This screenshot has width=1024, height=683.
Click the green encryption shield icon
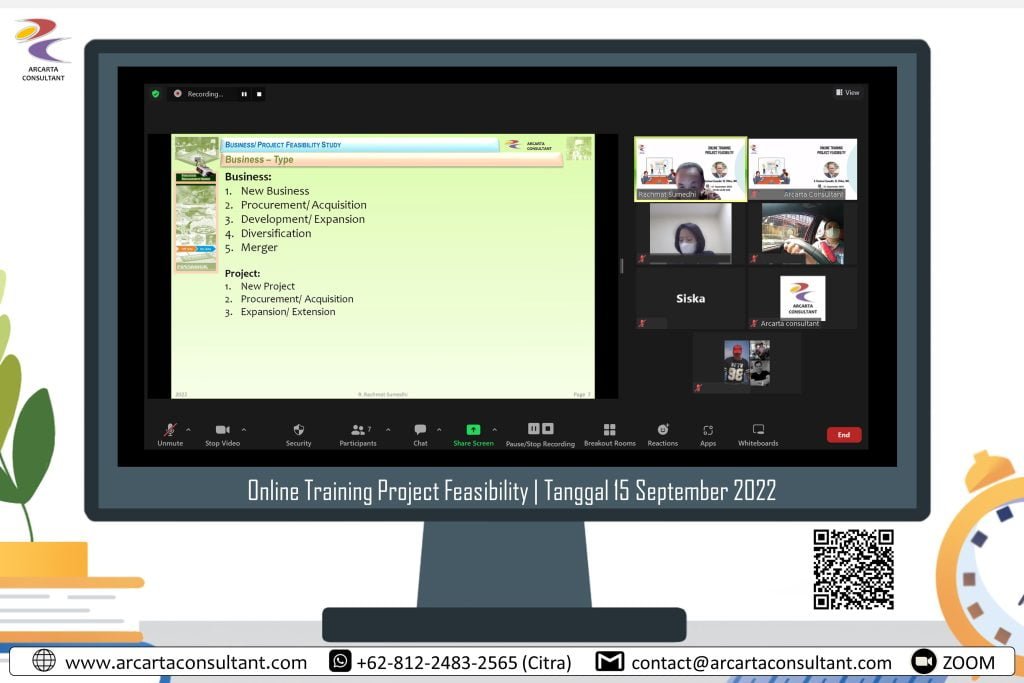(155, 94)
